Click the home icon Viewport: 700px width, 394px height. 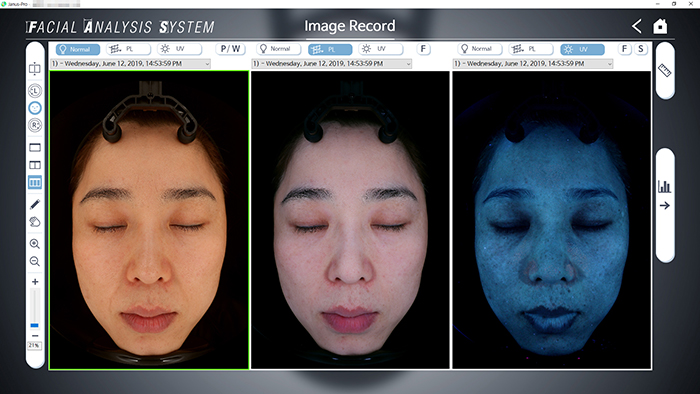pos(660,26)
